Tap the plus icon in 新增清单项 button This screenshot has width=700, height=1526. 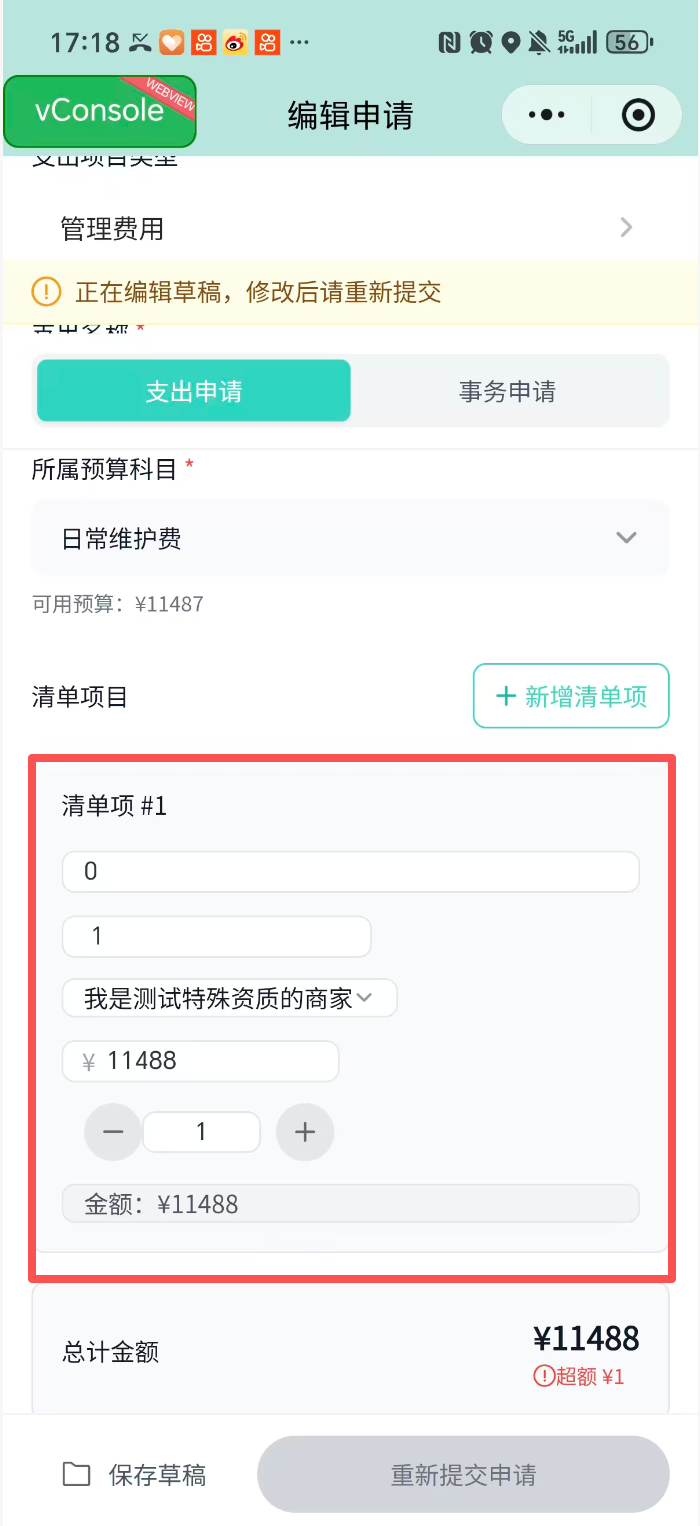point(505,696)
